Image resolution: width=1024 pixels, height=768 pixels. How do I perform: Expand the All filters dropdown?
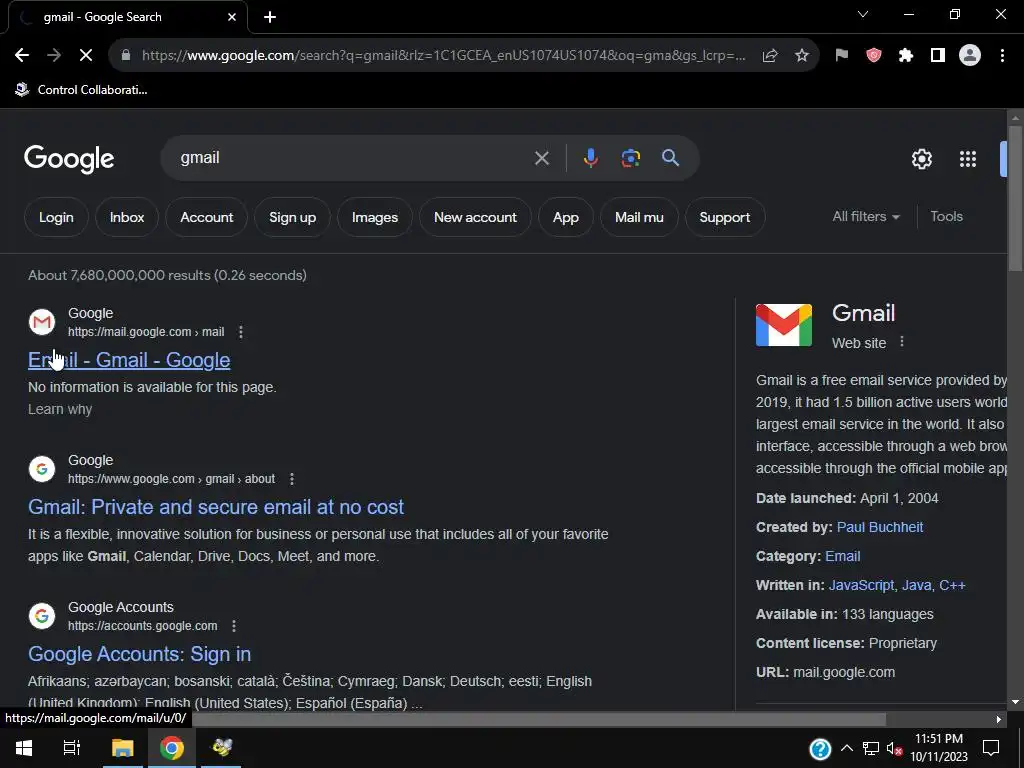click(x=866, y=217)
